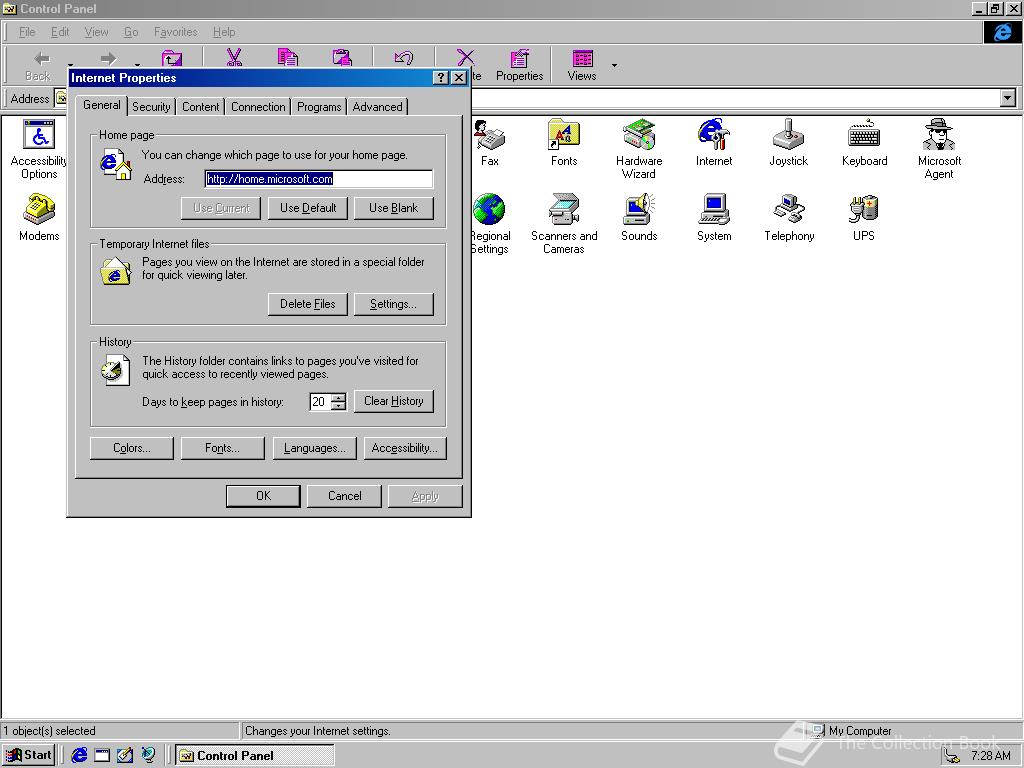The height and width of the screenshot is (768, 1024).
Task: Switch to the Security tab
Action: pos(151,107)
